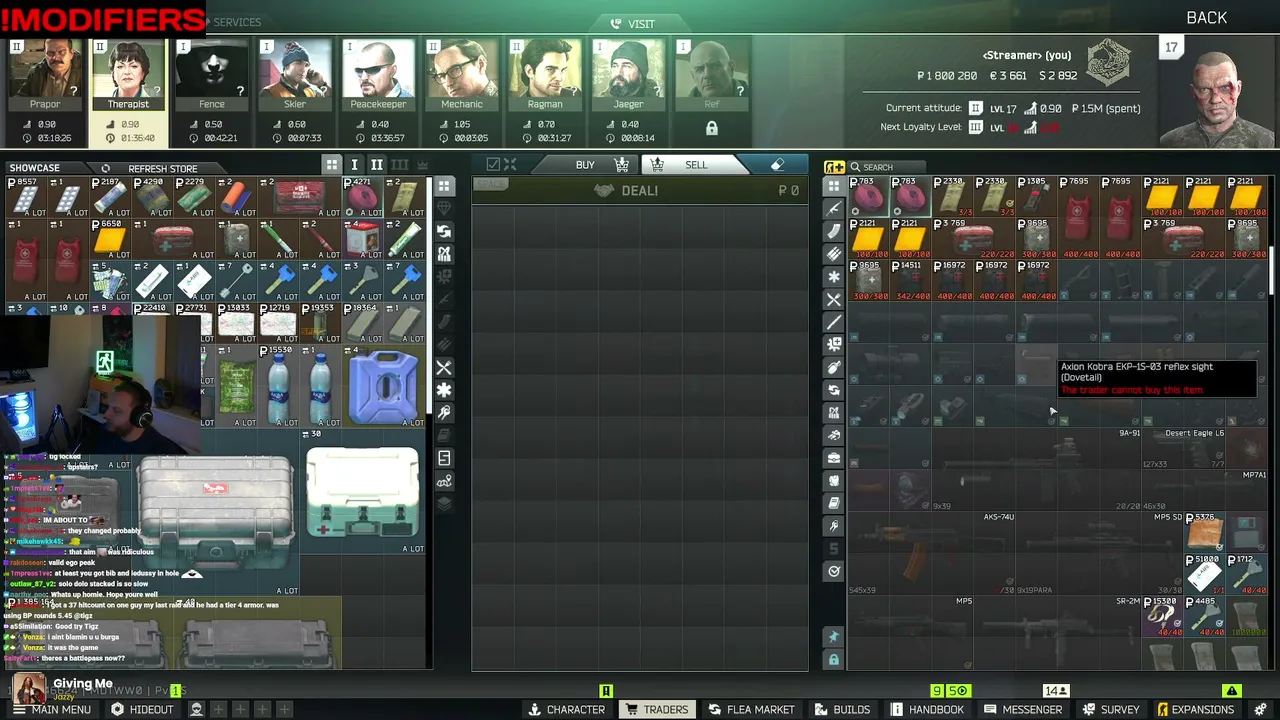1280x720 pixels.
Task: Open the Jaeger trader
Action: point(628,75)
